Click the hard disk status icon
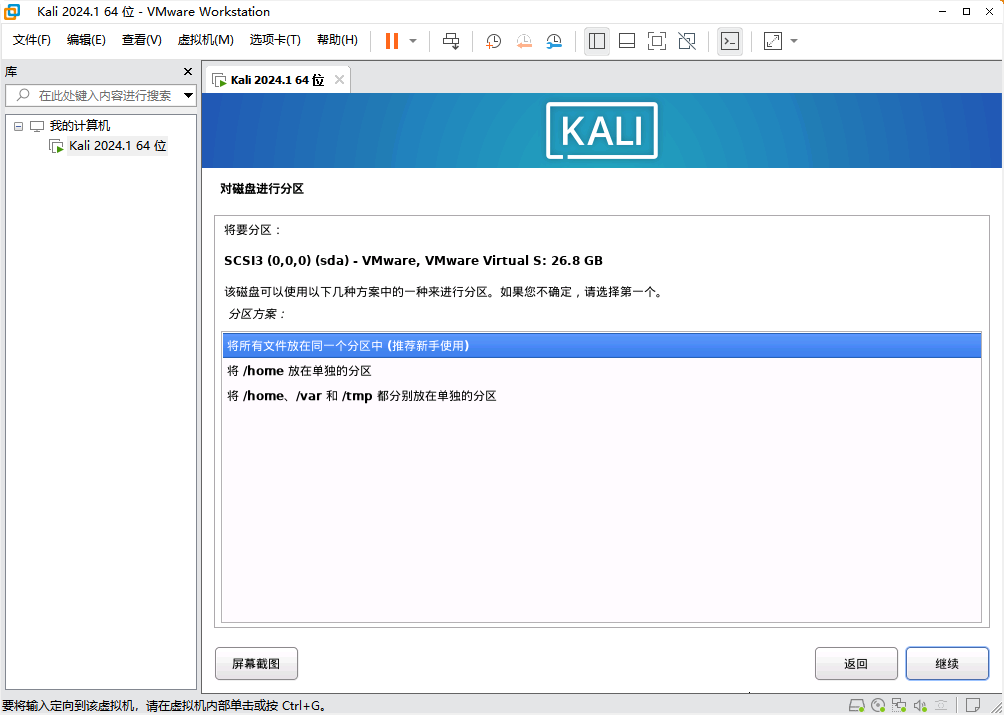The image size is (1004, 715). [857, 704]
